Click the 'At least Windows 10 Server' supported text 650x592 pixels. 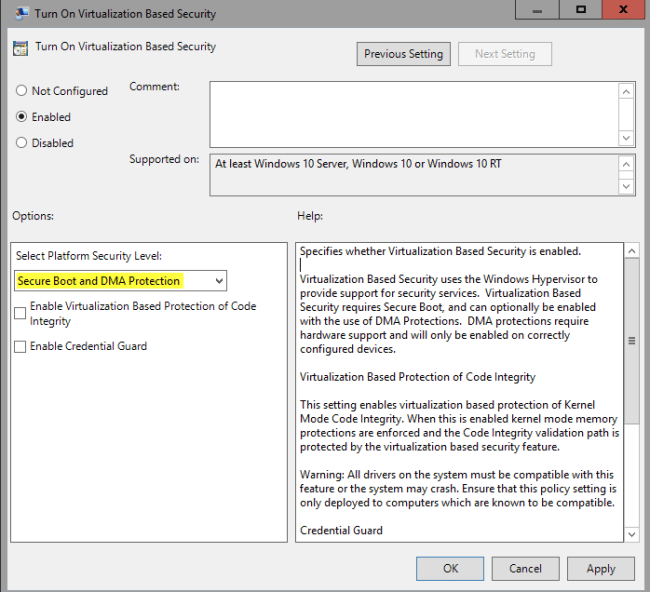pyautogui.click(x=358, y=164)
